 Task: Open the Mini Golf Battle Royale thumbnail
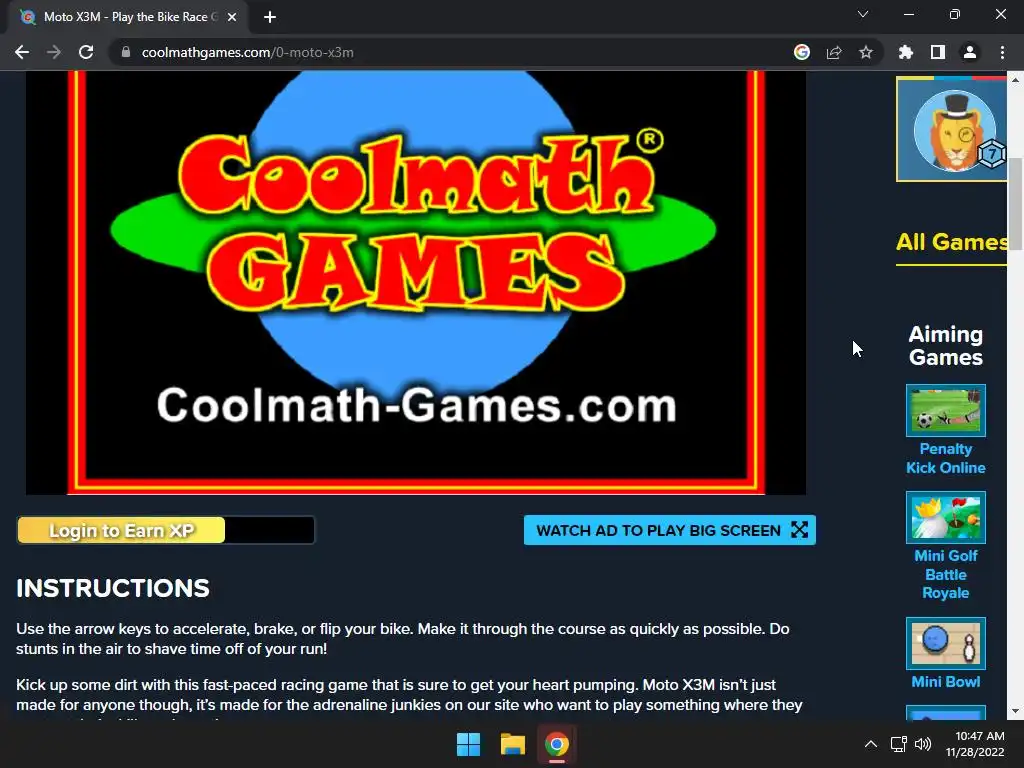[x=946, y=517]
